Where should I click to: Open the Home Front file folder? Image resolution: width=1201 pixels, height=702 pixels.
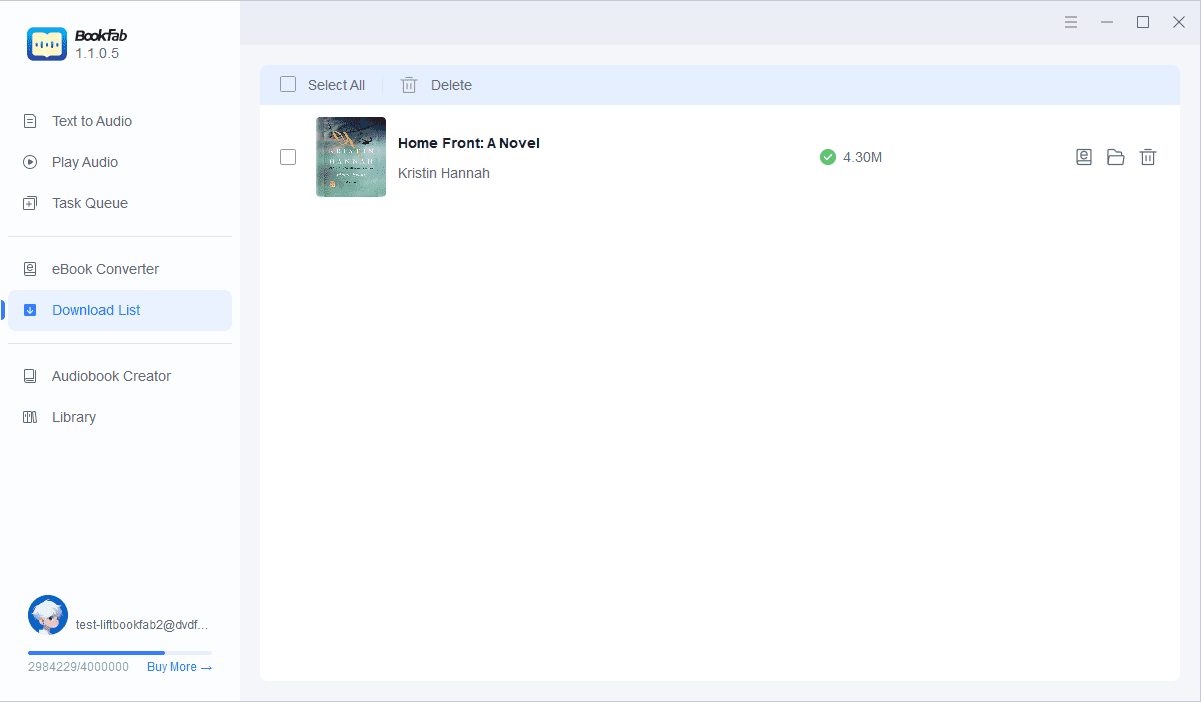1116,157
